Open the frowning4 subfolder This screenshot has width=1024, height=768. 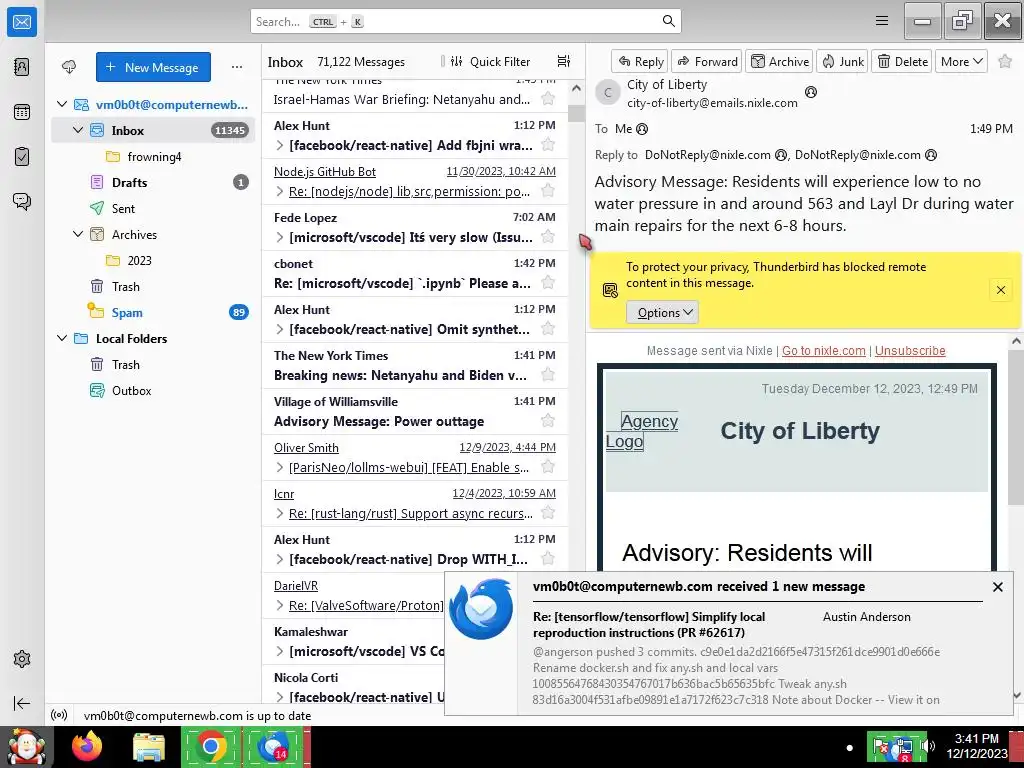(x=153, y=156)
